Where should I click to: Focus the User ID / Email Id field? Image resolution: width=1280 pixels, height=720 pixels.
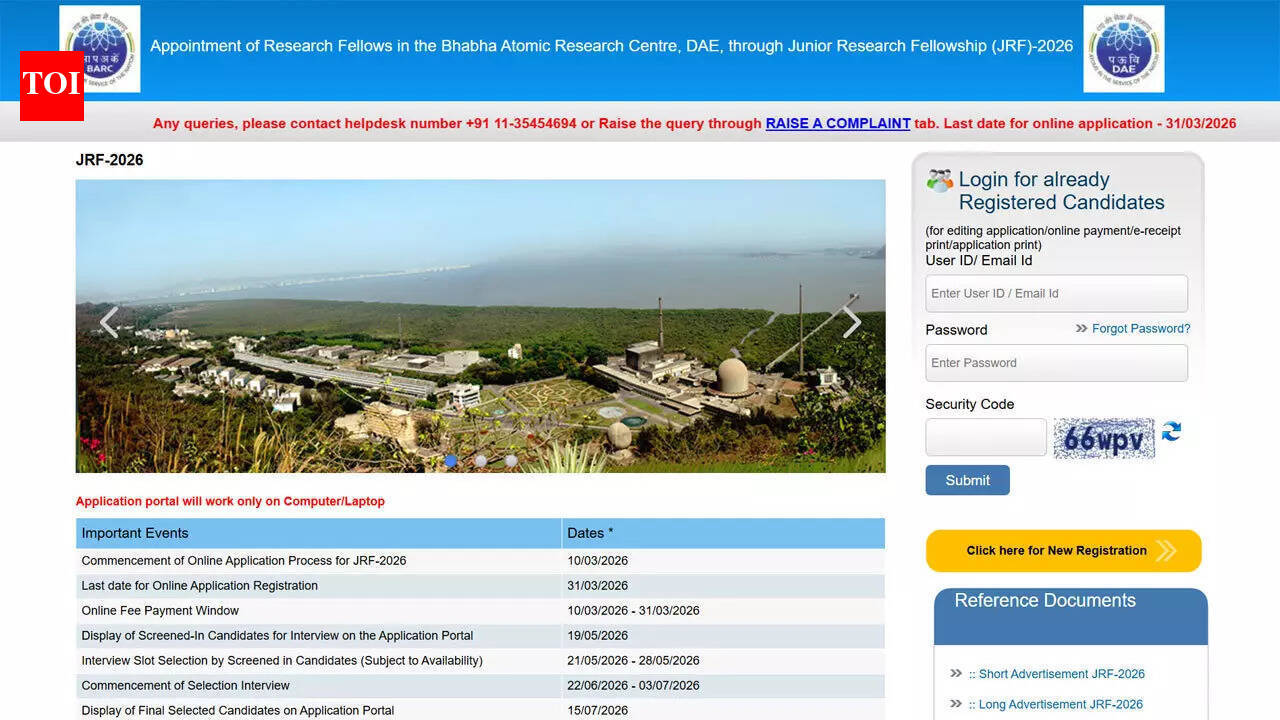[x=1056, y=294]
